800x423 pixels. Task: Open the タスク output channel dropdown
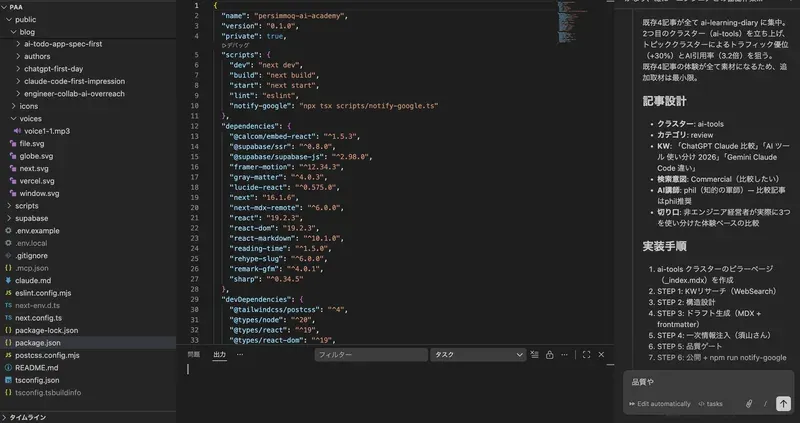tap(478, 355)
